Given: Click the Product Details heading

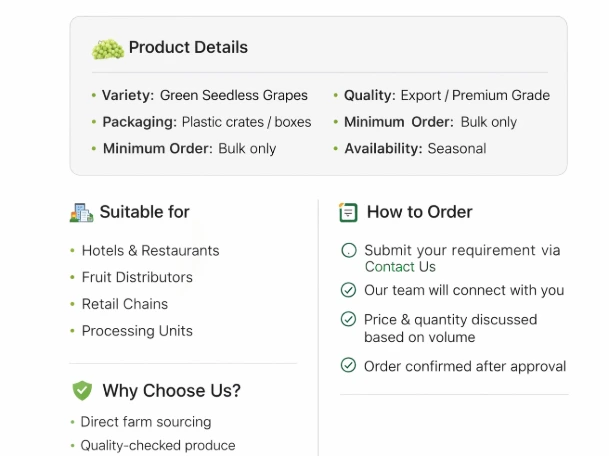Looking at the screenshot, I should pyautogui.click(x=188, y=47).
